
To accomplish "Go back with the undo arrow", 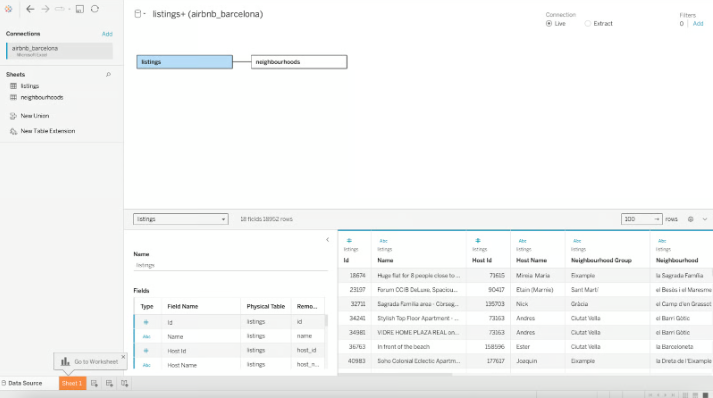I will pyautogui.click(x=30, y=9).
